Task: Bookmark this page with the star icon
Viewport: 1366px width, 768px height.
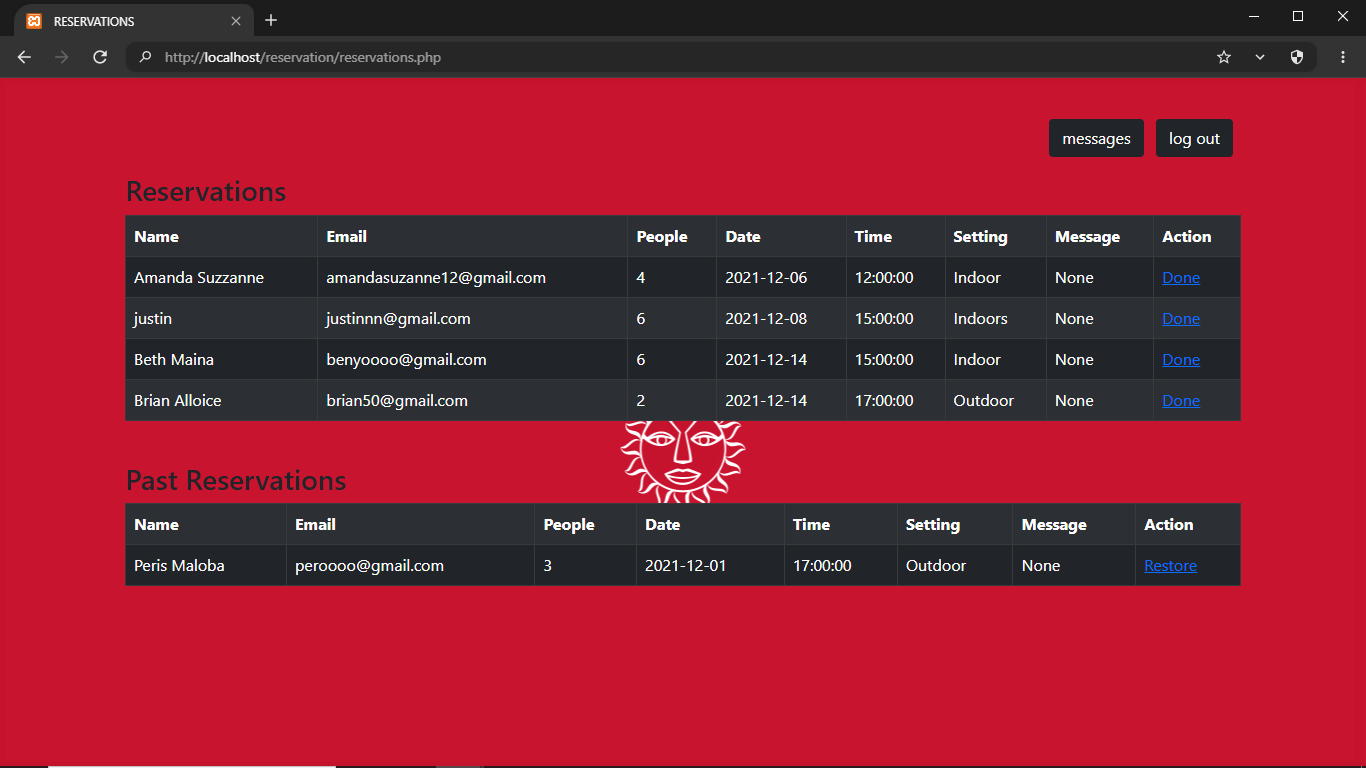Action: pos(1224,57)
